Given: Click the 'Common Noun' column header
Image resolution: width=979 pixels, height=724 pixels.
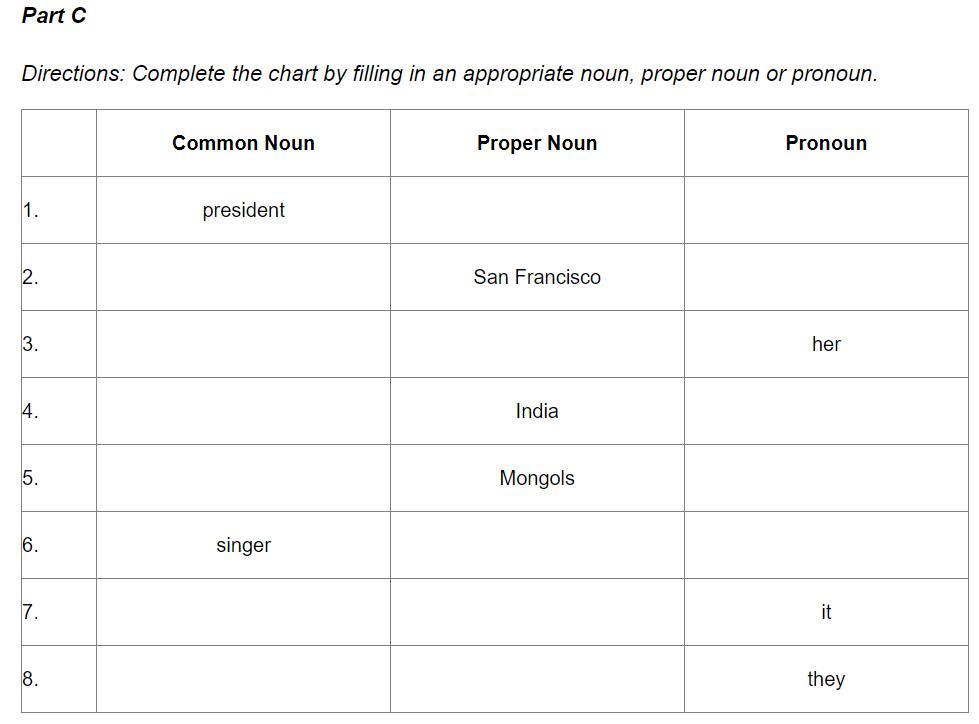Looking at the screenshot, I should click(243, 143).
